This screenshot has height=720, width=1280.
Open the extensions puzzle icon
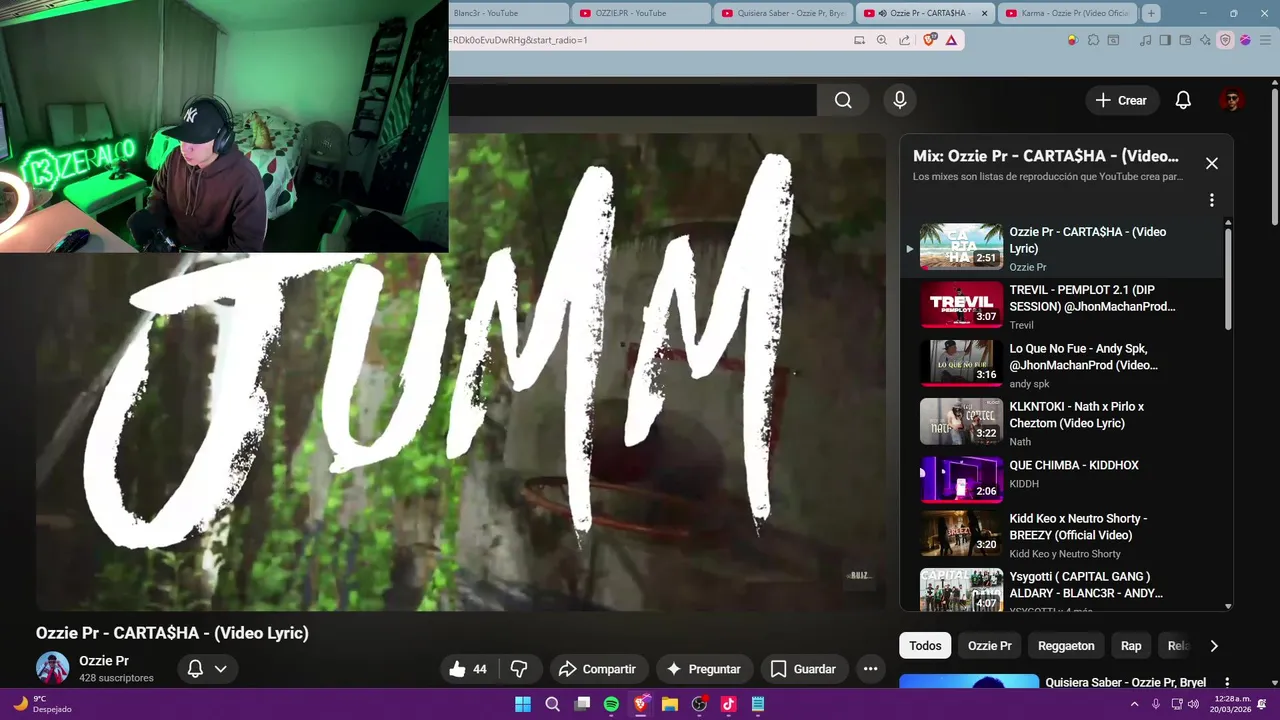point(1093,40)
